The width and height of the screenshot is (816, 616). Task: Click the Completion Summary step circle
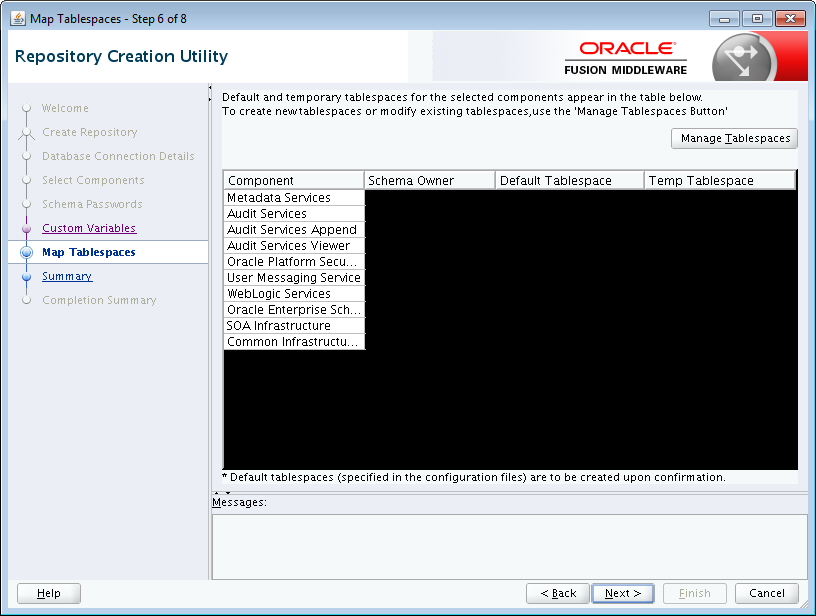28,300
